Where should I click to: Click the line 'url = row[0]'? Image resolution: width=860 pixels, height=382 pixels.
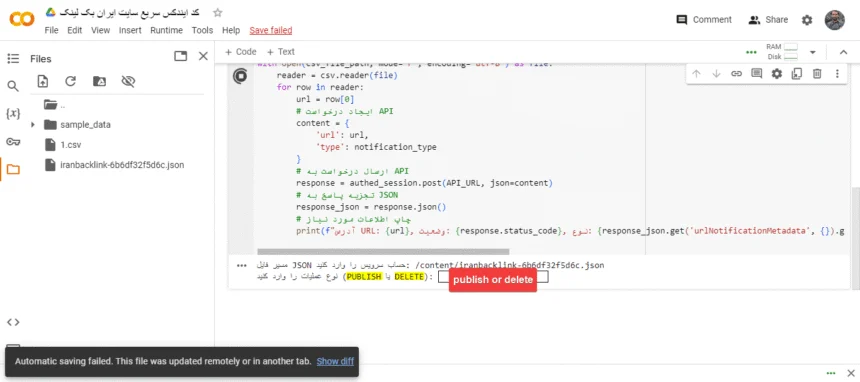coord(325,99)
